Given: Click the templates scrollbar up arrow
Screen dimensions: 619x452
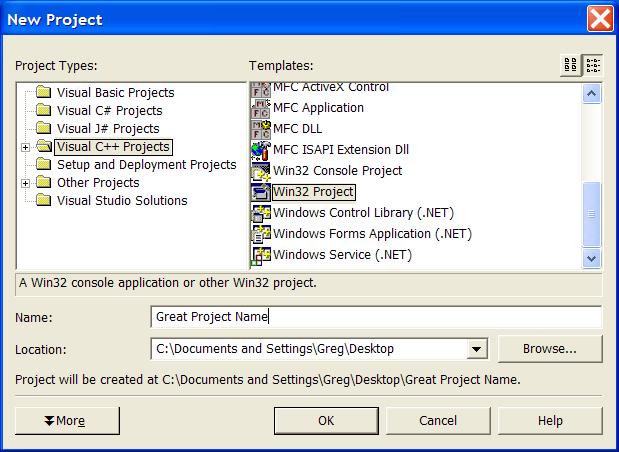Looking at the screenshot, I should click(591, 94).
